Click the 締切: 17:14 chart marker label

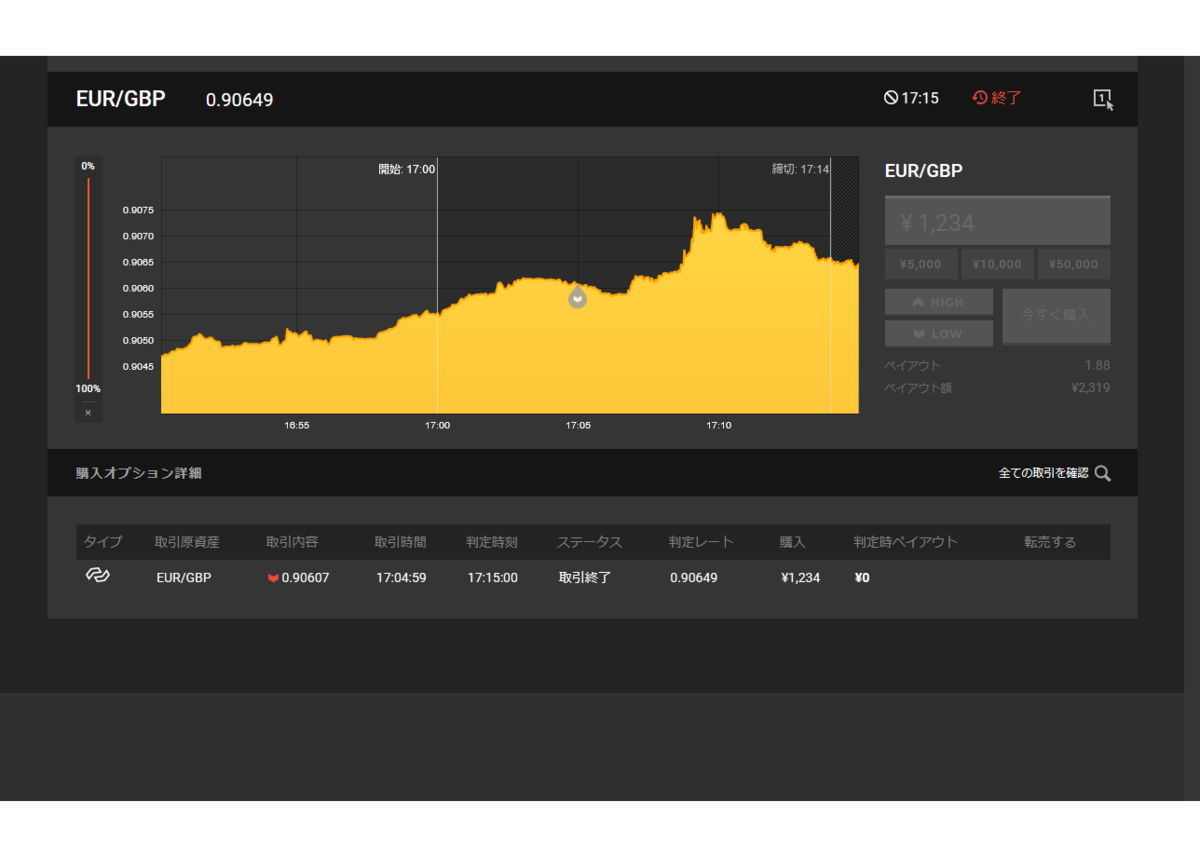click(800, 169)
